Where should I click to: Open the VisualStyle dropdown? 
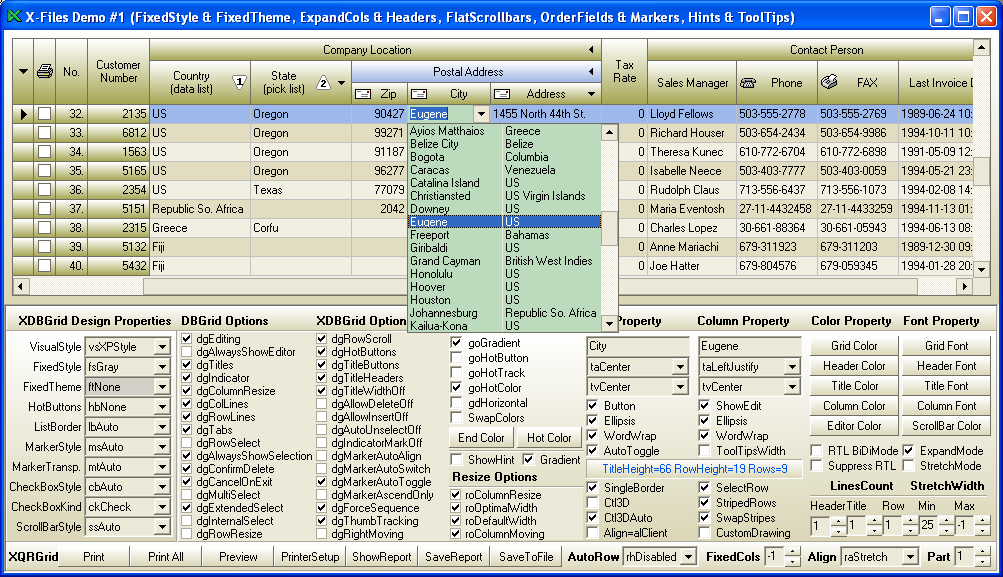pos(161,347)
